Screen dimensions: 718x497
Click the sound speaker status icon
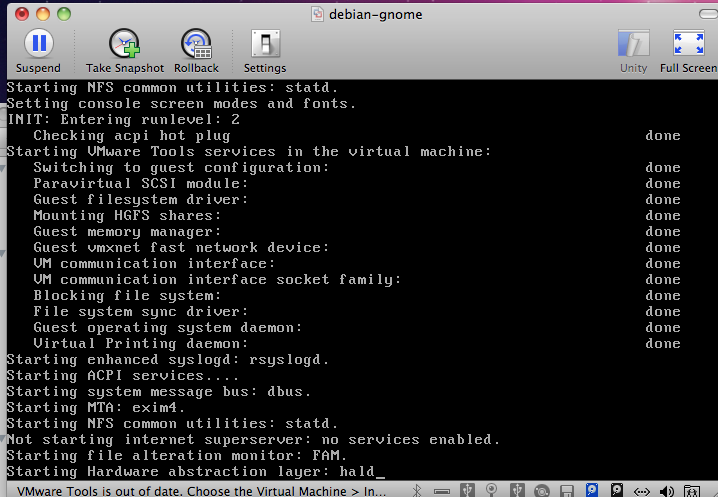(667, 491)
